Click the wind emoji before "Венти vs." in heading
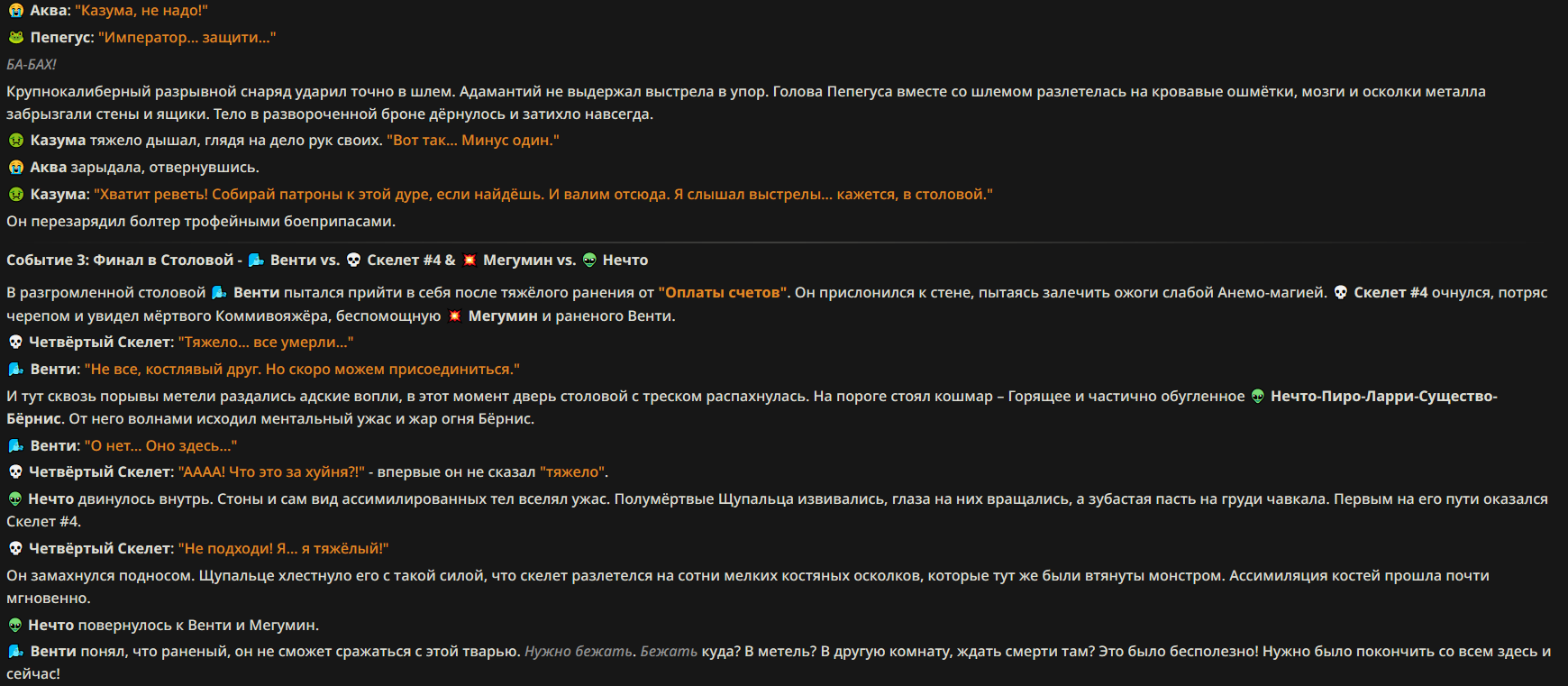Screen dimensions: 1568x686 point(256,261)
